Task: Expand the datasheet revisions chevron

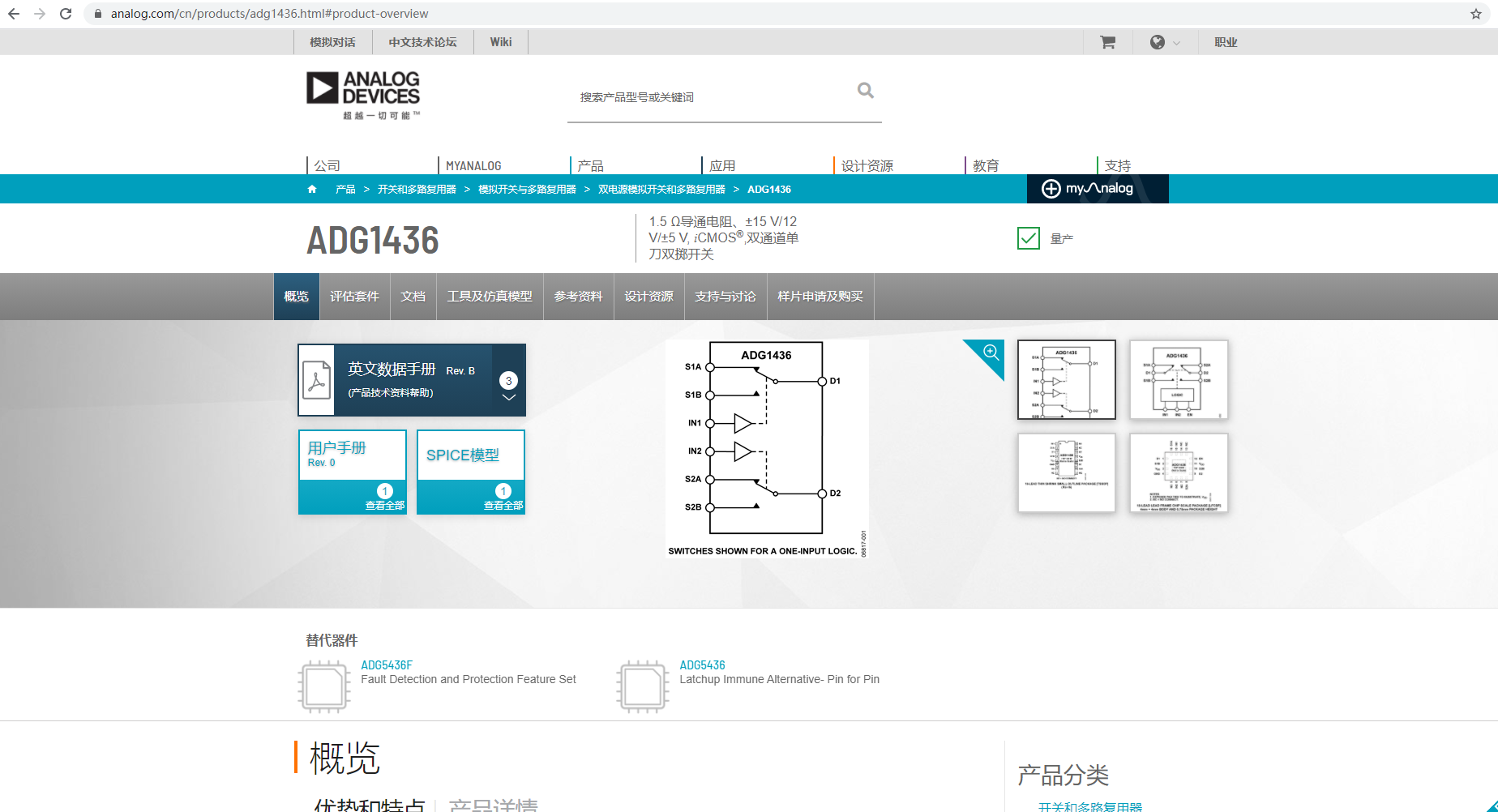Action: coord(509,398)
